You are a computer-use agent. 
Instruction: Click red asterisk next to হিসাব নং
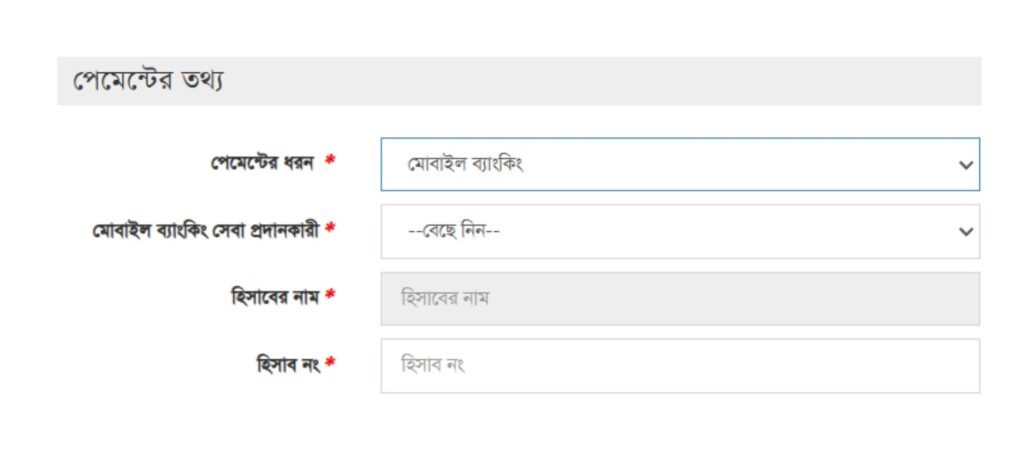(330, 365)
